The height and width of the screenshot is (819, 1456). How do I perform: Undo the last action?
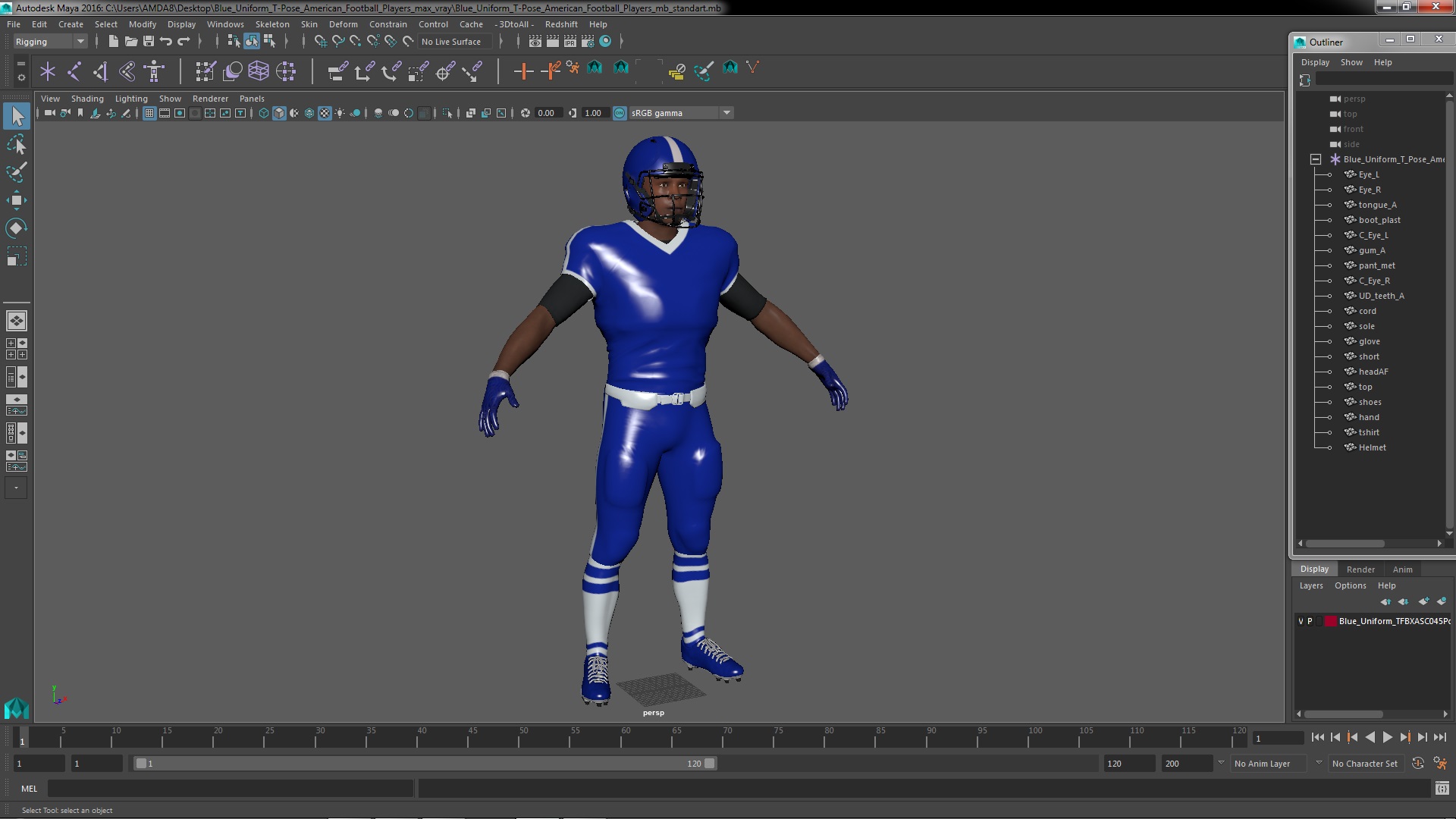tap(166, 42)
